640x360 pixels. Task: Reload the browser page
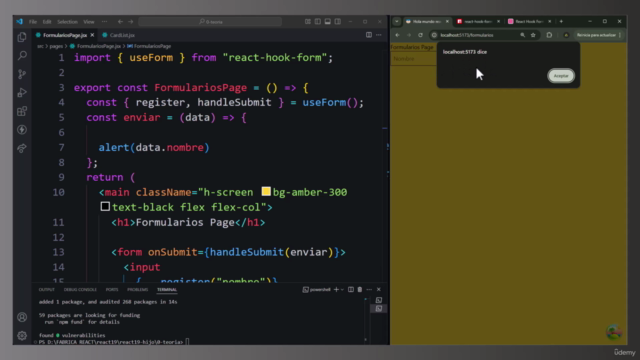(420, 35)
